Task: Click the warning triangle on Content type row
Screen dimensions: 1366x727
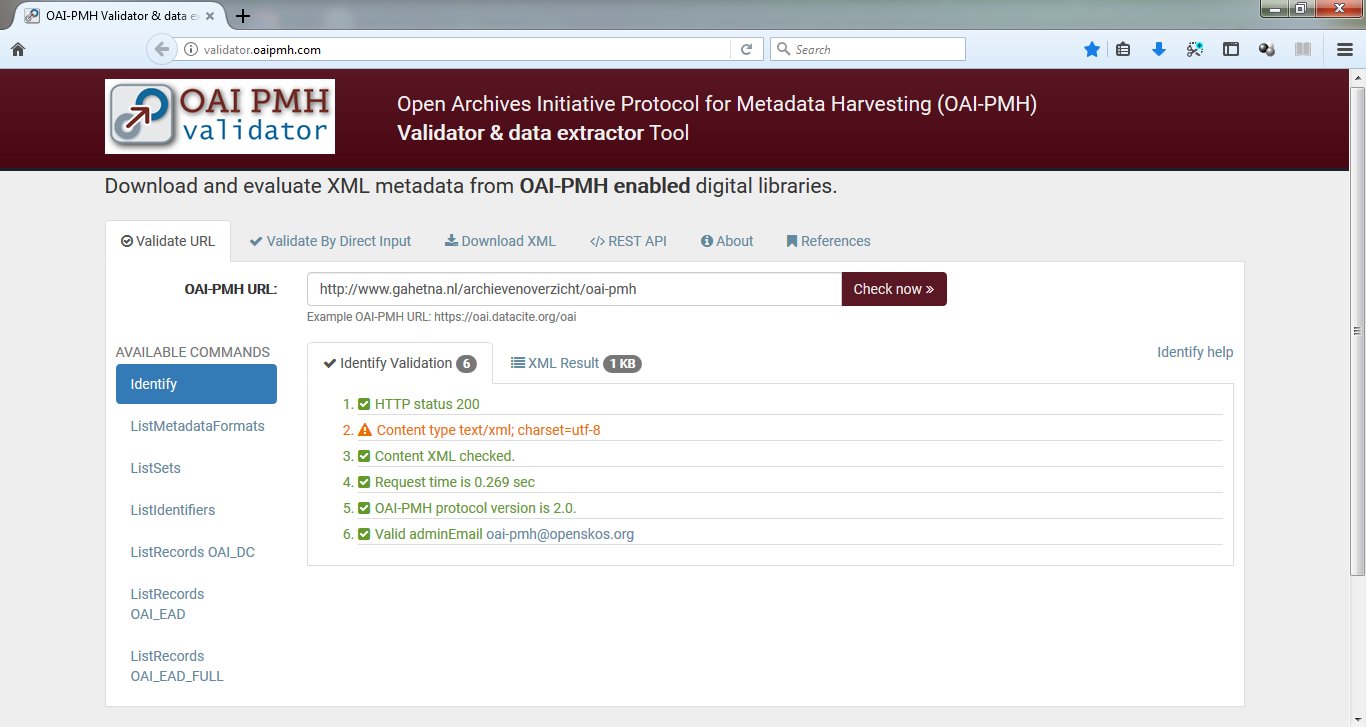Action: (365, 430)
